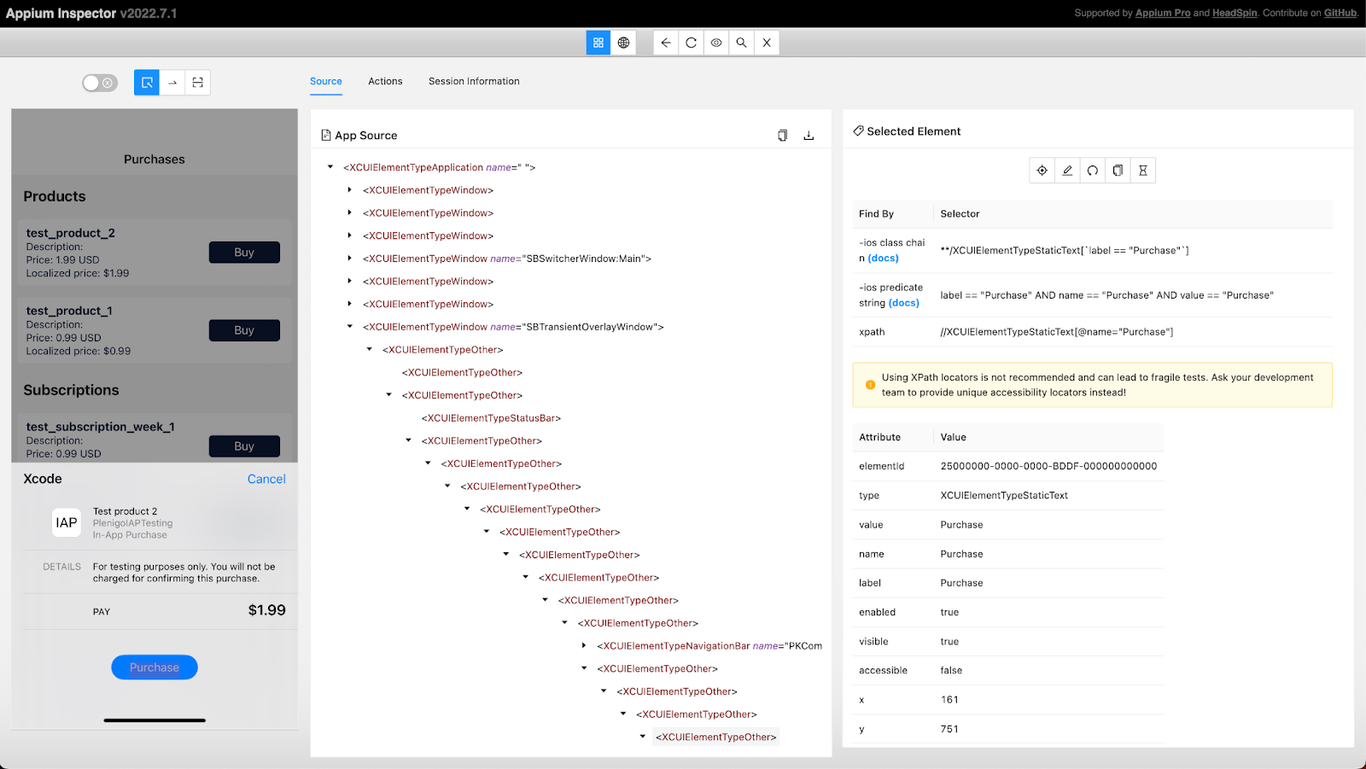Image resolution: width=1366 pixels, height=769 pixels.
Task: Download the app source file
Action: (x=809, y=135)
